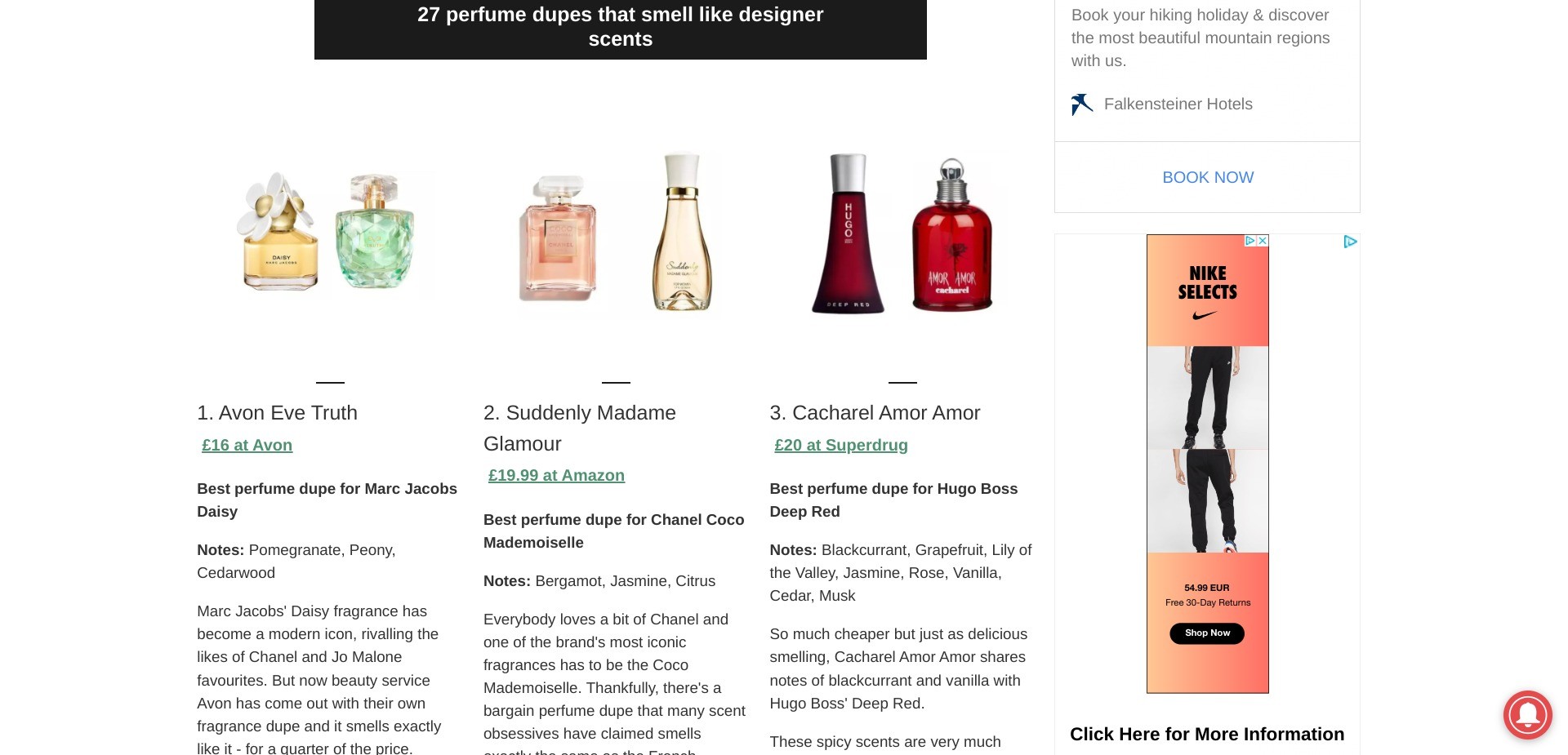1568x755 pixels.
Task: Click the red notification bell button
Action: pos(1527,714)
